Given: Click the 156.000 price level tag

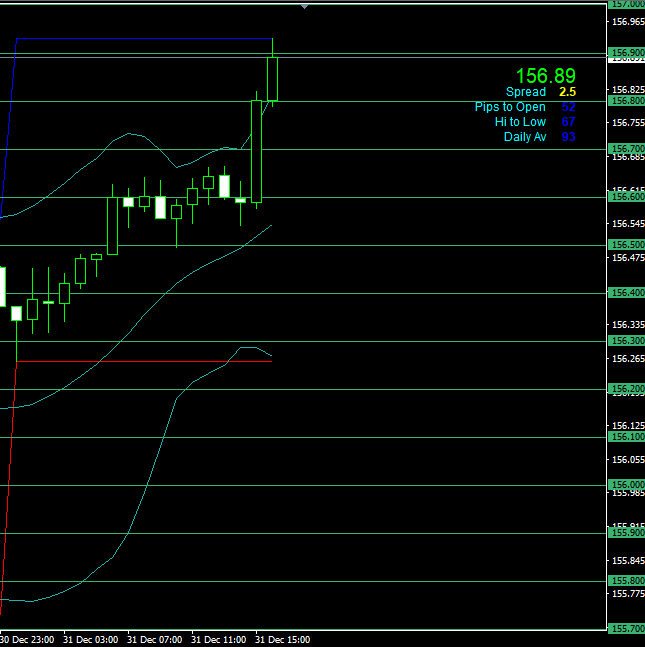Looking at the screenshot, I should (626, 485).
